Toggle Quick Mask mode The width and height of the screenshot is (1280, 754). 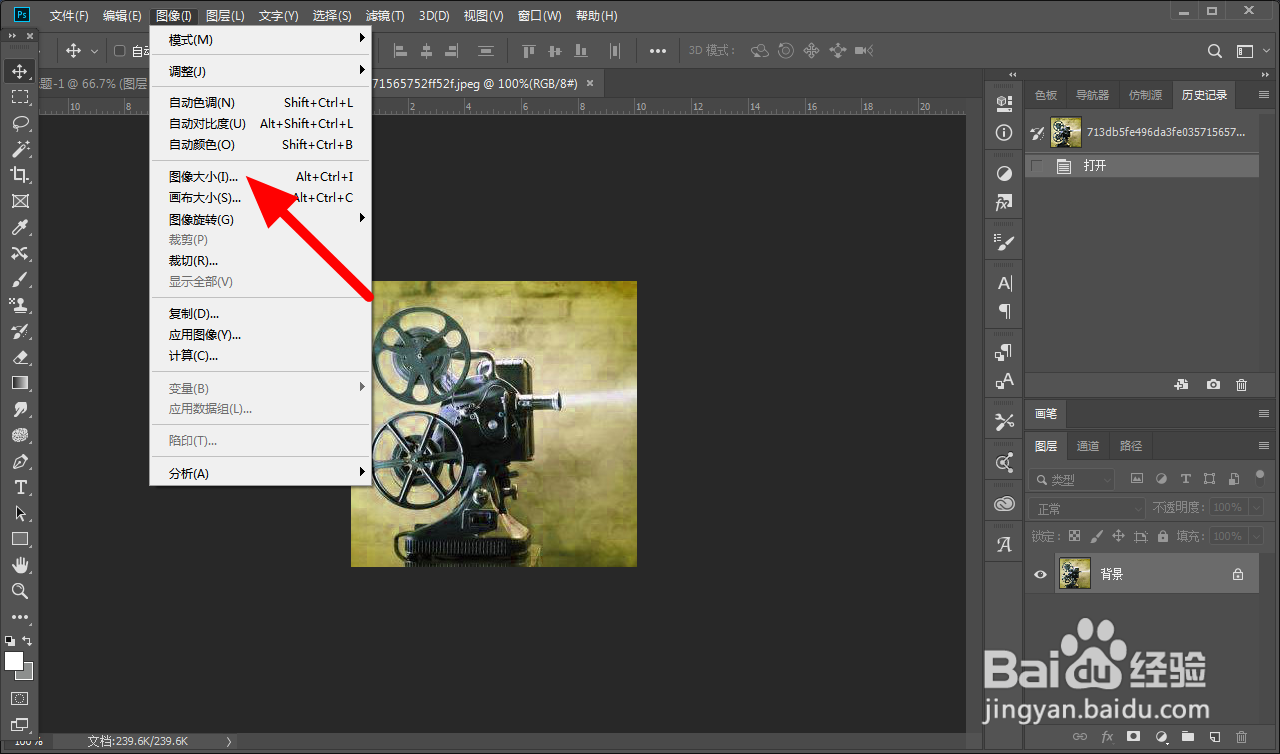pyautogui.click(x=20, y=698)
